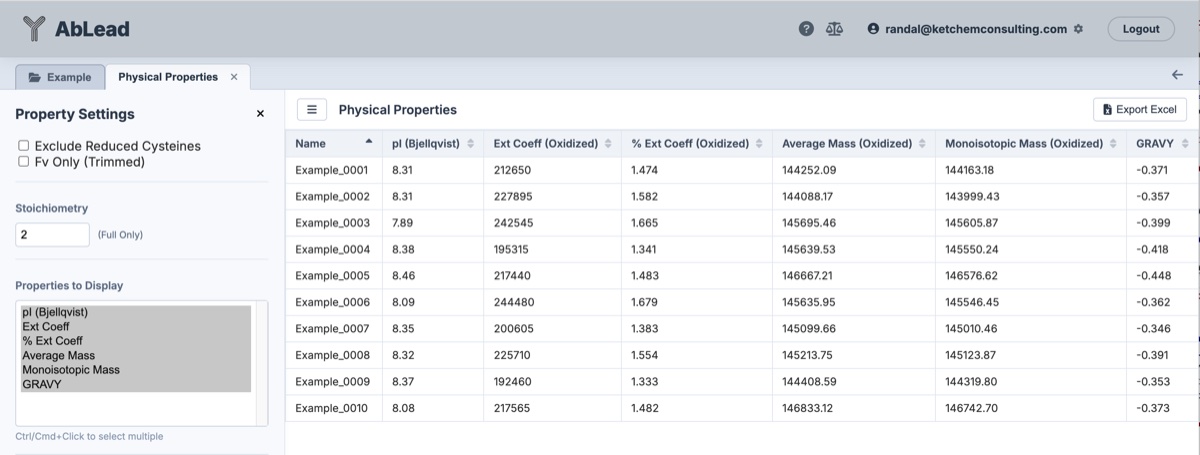Close the Physical Properties tab
This screenshot has height=455, width=1200.
click(234, 77)
